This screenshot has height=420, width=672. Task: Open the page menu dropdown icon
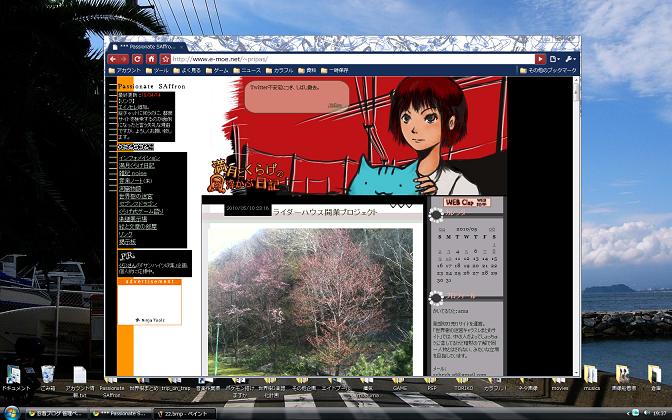pyautogui.click(x=555, y=59)
